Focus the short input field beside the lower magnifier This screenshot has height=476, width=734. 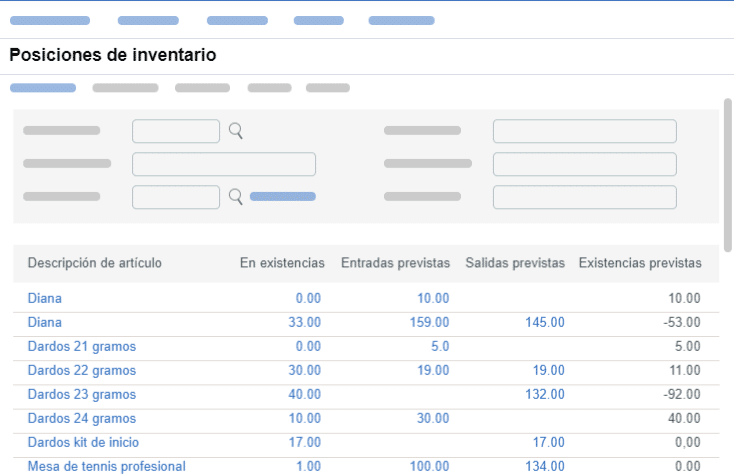pyautogui.click(x=176, y=197)
